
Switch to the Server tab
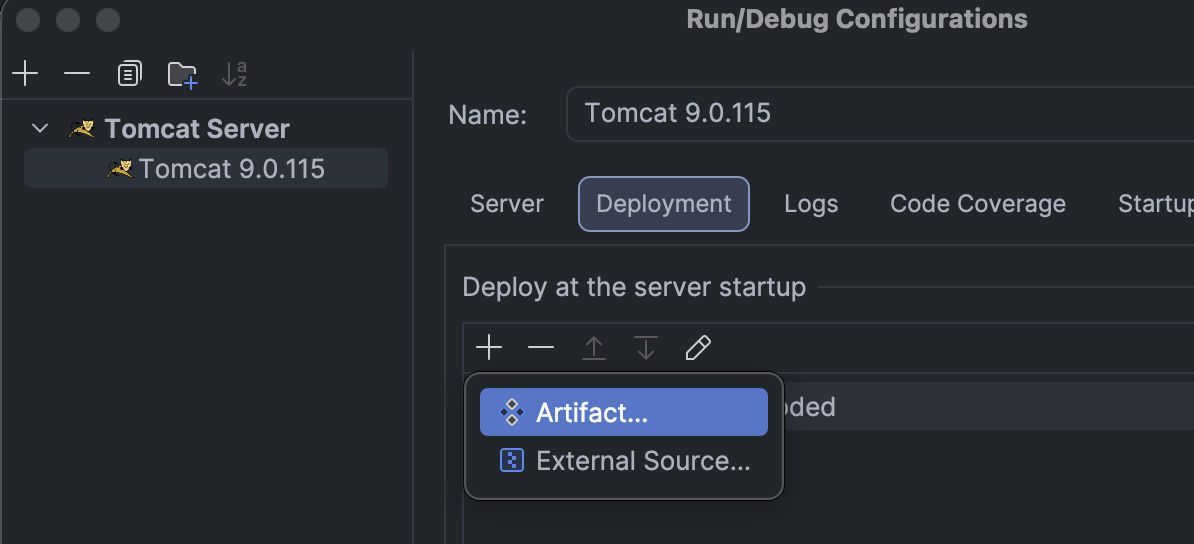(507, 204)
